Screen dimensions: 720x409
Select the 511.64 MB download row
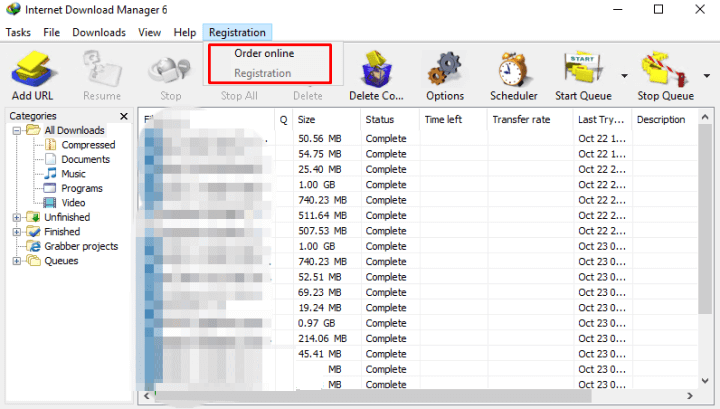click(x=418, y=215)
